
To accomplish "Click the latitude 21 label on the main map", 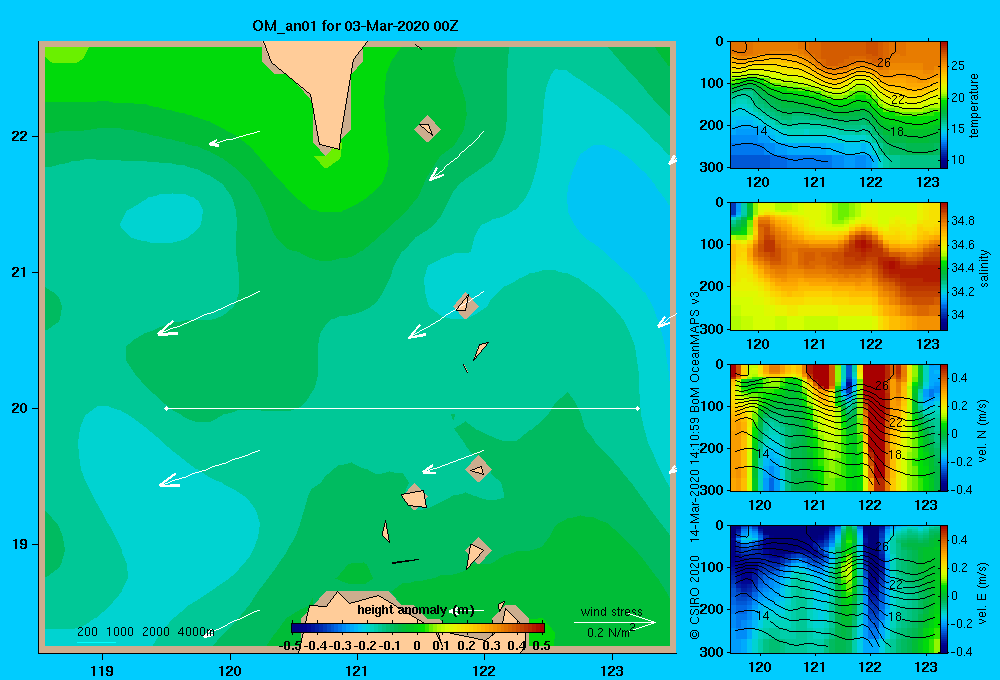I will click(x=20, y=272).
